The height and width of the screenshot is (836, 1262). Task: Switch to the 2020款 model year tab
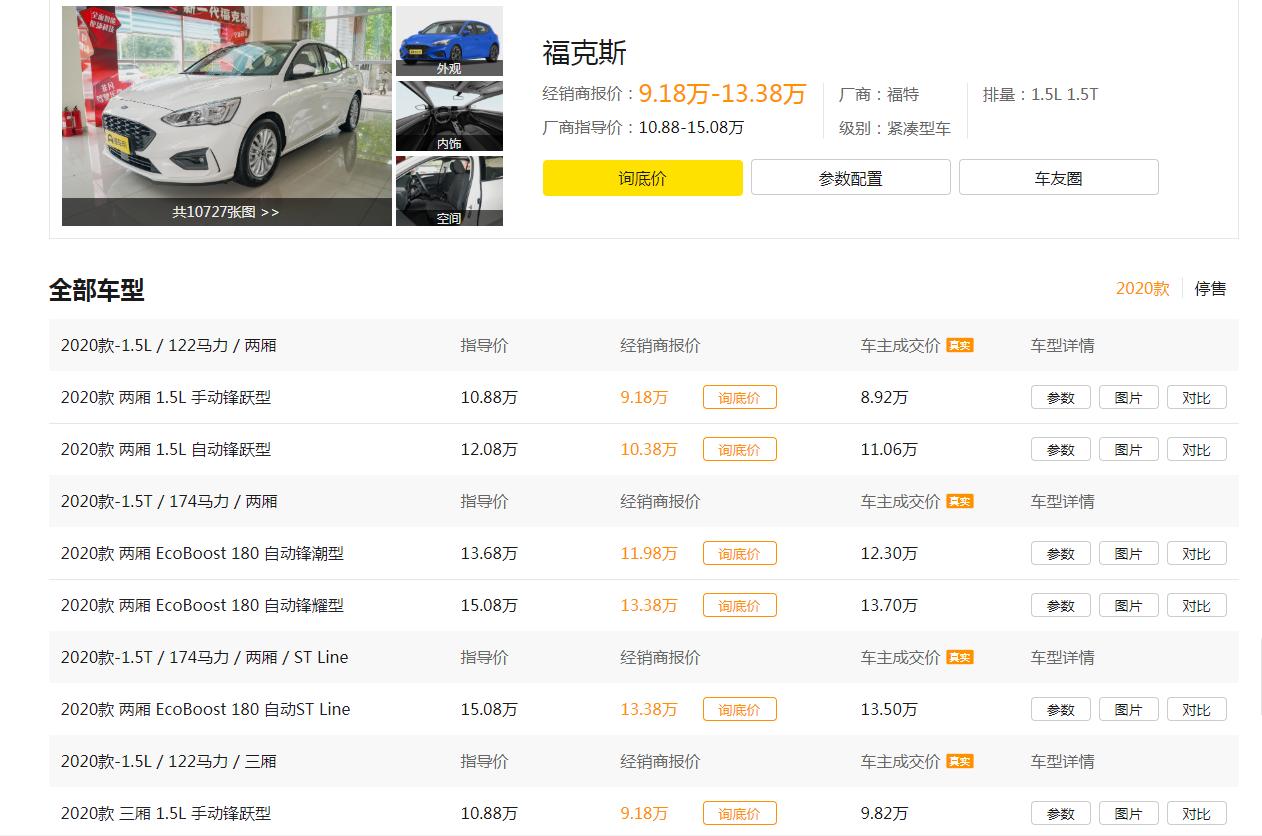(x=1142, y=288)
